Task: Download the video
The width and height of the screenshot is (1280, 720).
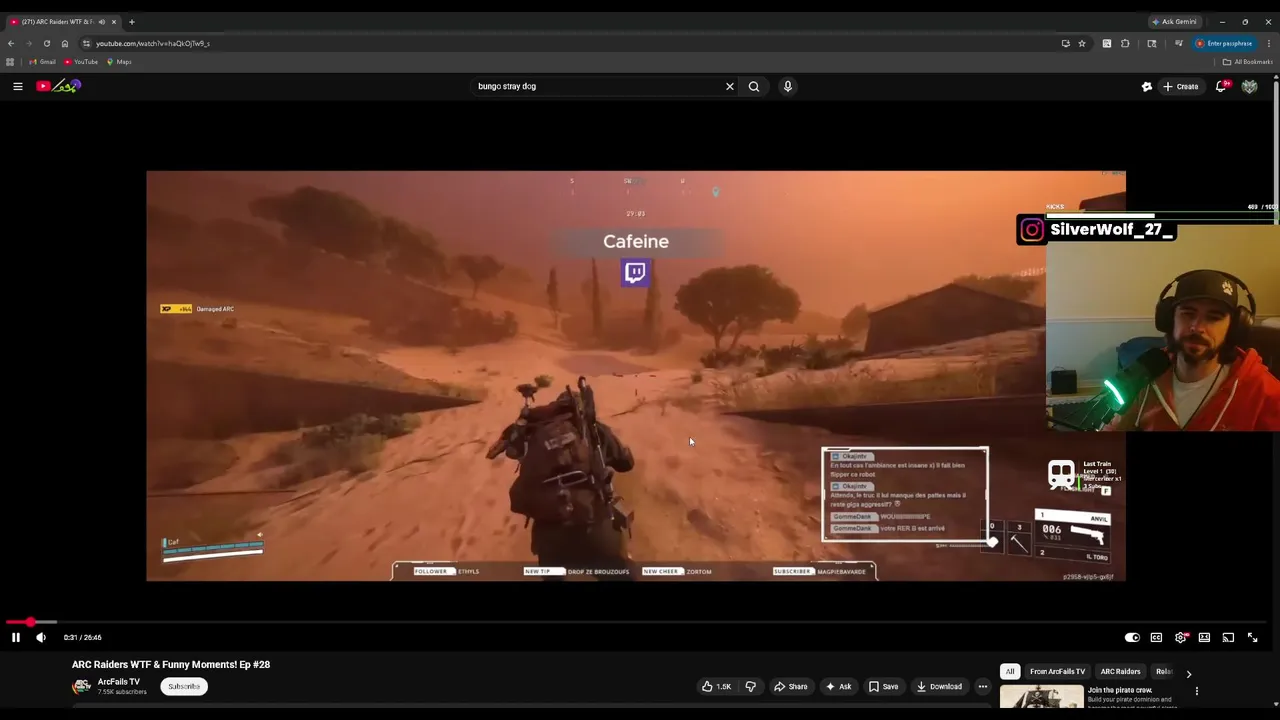Action: click(x=939, y=686)
